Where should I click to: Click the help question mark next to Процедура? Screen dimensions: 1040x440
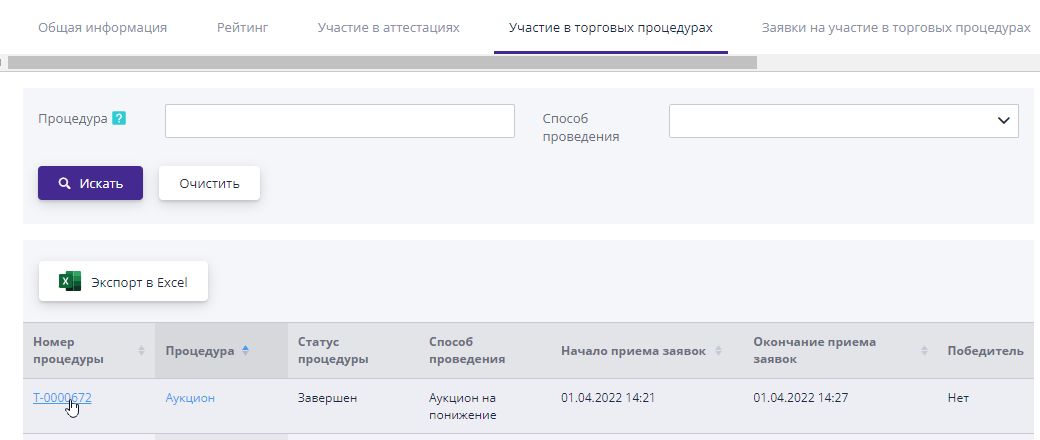pyautogui.click(x=119, y=118)
